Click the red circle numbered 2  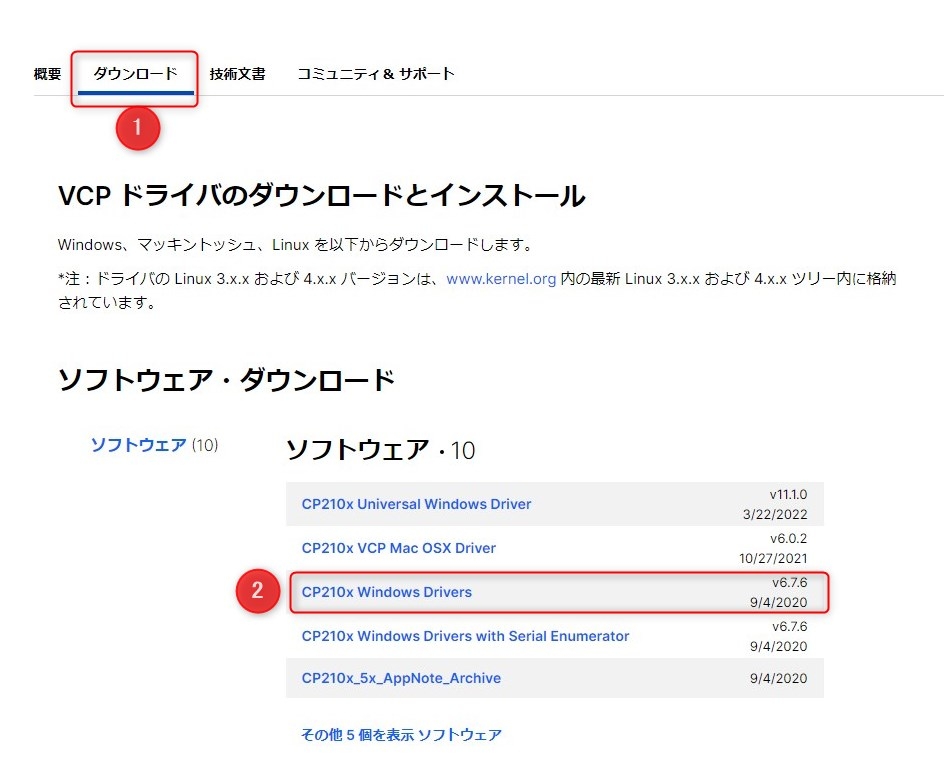pos(257,591)
